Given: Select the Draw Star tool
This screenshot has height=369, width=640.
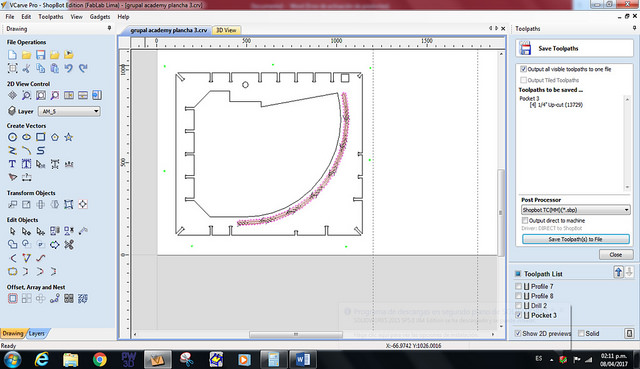Looking at the screenshot, I should click(x=69, y=137).
